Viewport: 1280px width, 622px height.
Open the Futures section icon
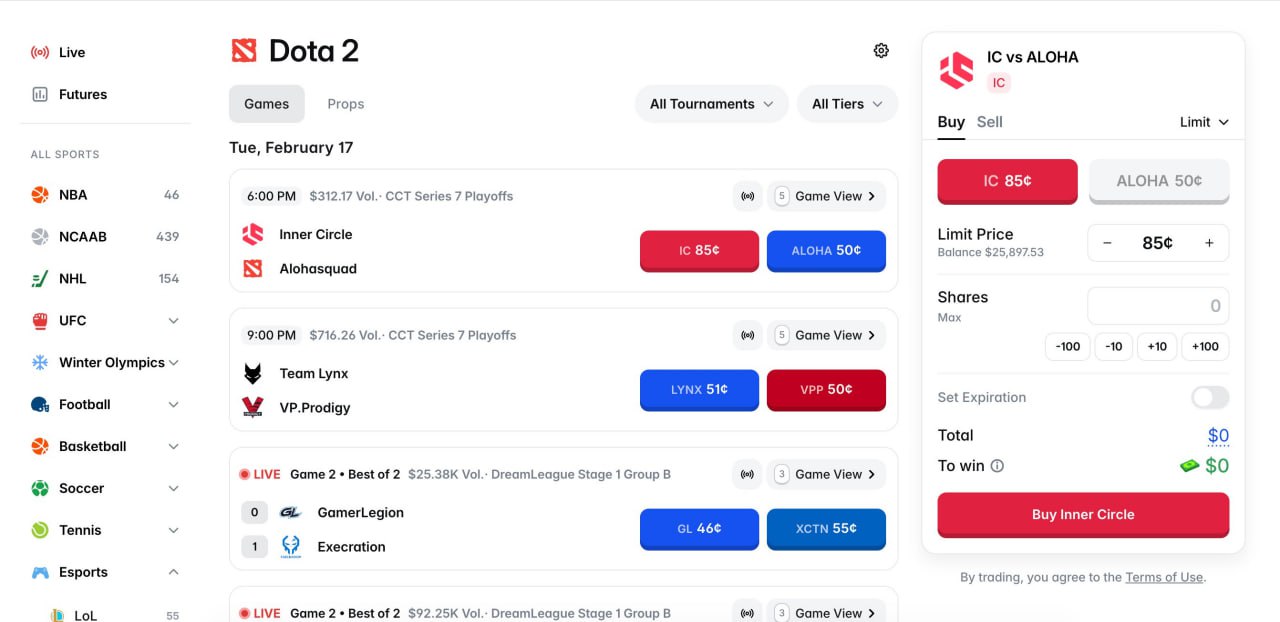(x=38, y=94)
